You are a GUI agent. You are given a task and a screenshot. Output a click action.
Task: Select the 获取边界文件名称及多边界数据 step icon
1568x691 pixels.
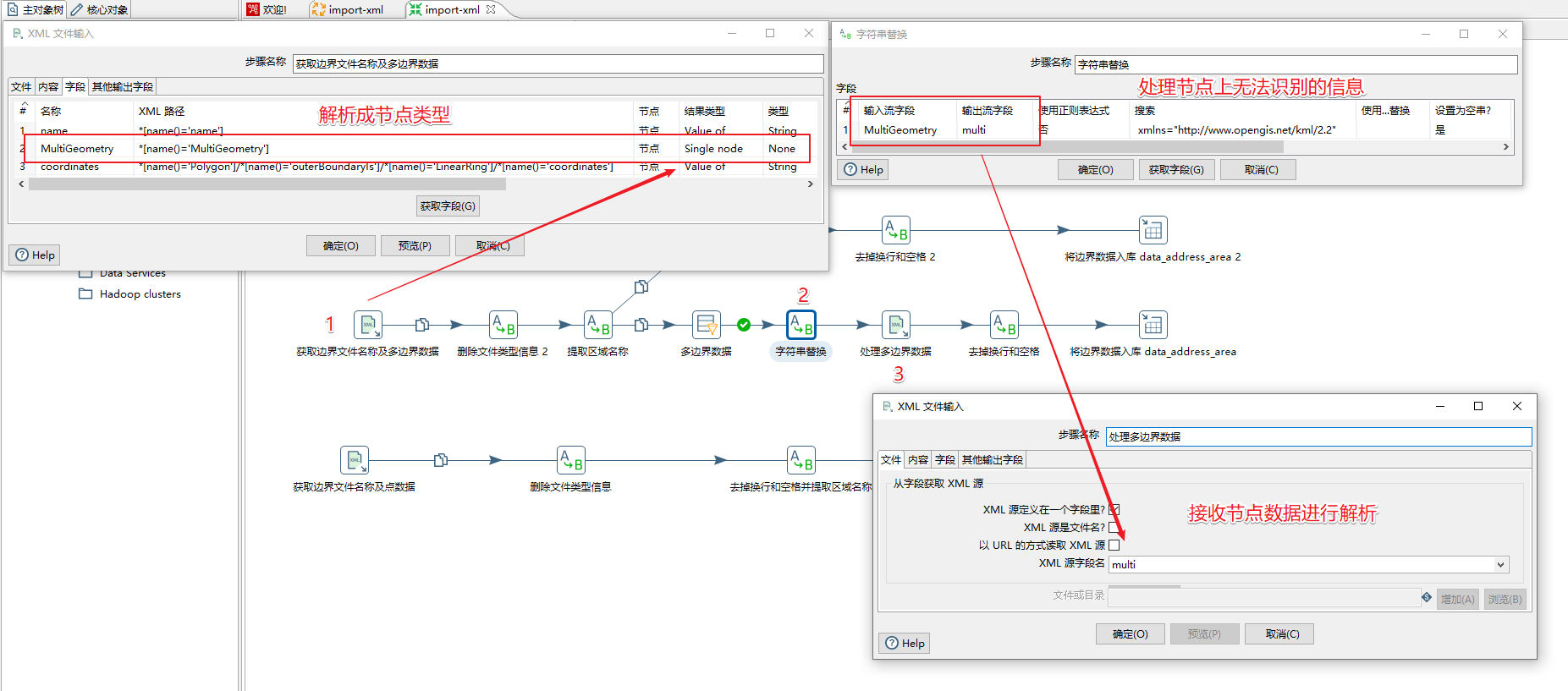pos(367,325)
